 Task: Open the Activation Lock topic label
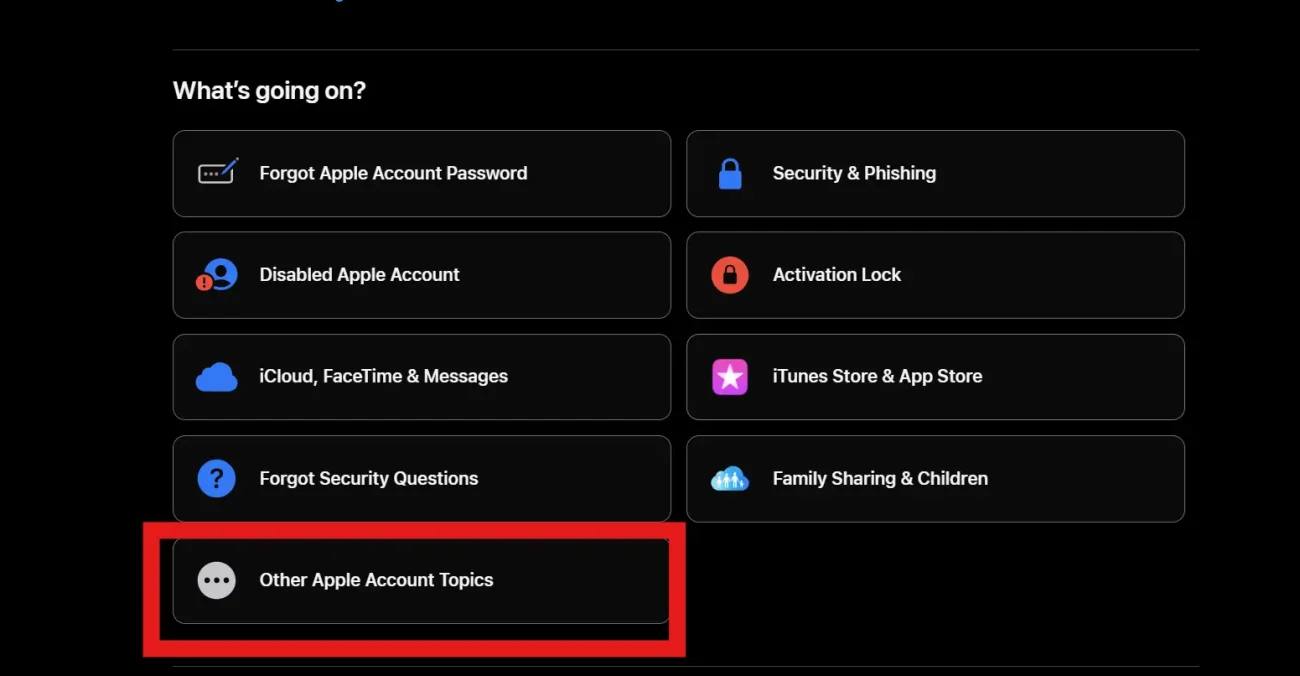[x=836, y=275]
